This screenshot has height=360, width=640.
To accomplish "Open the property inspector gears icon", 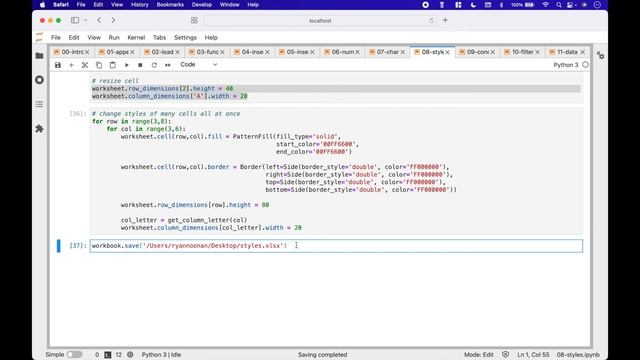I will point(600,56).
